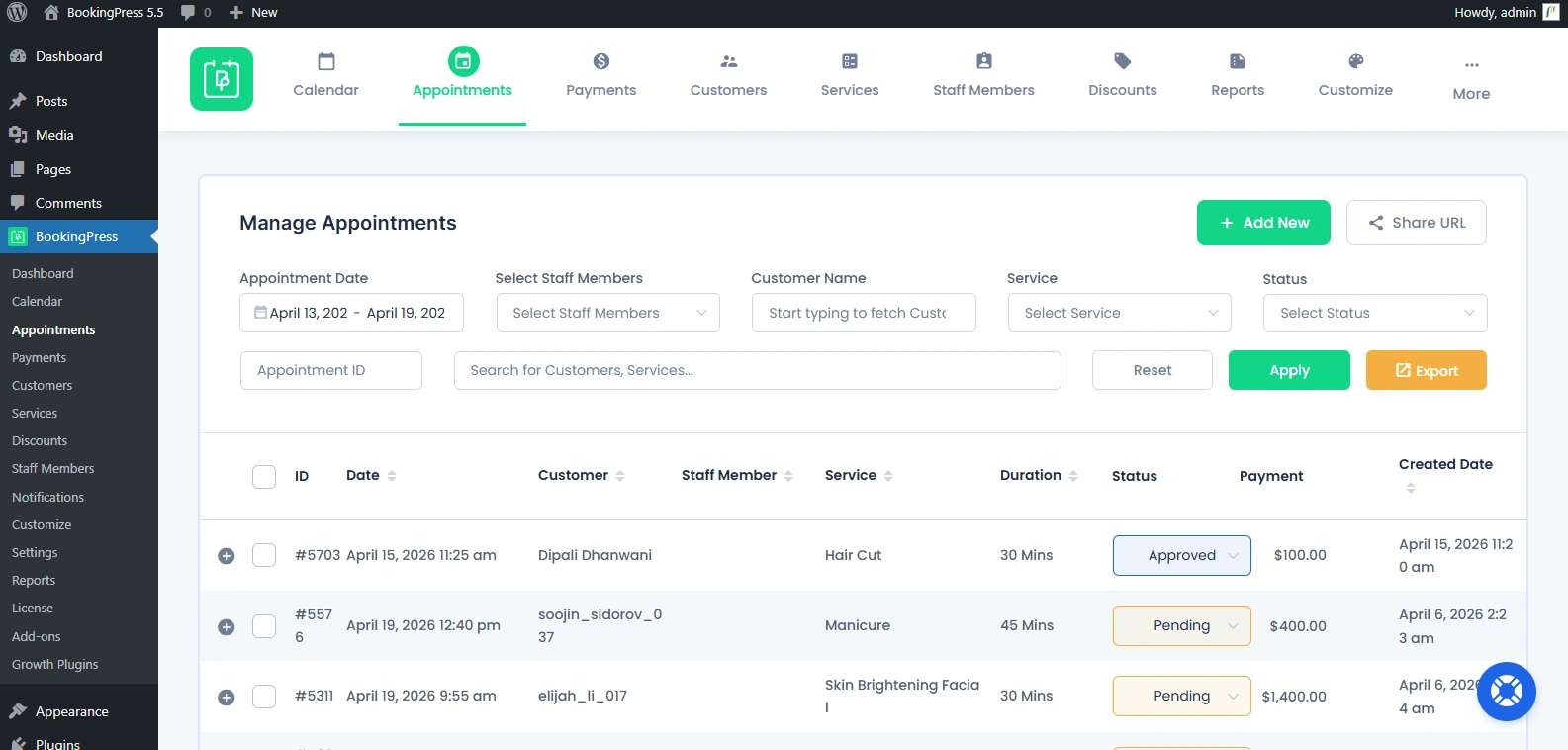
Task: Focus the Search for Customers, Services field
Action: pos(758,370)
